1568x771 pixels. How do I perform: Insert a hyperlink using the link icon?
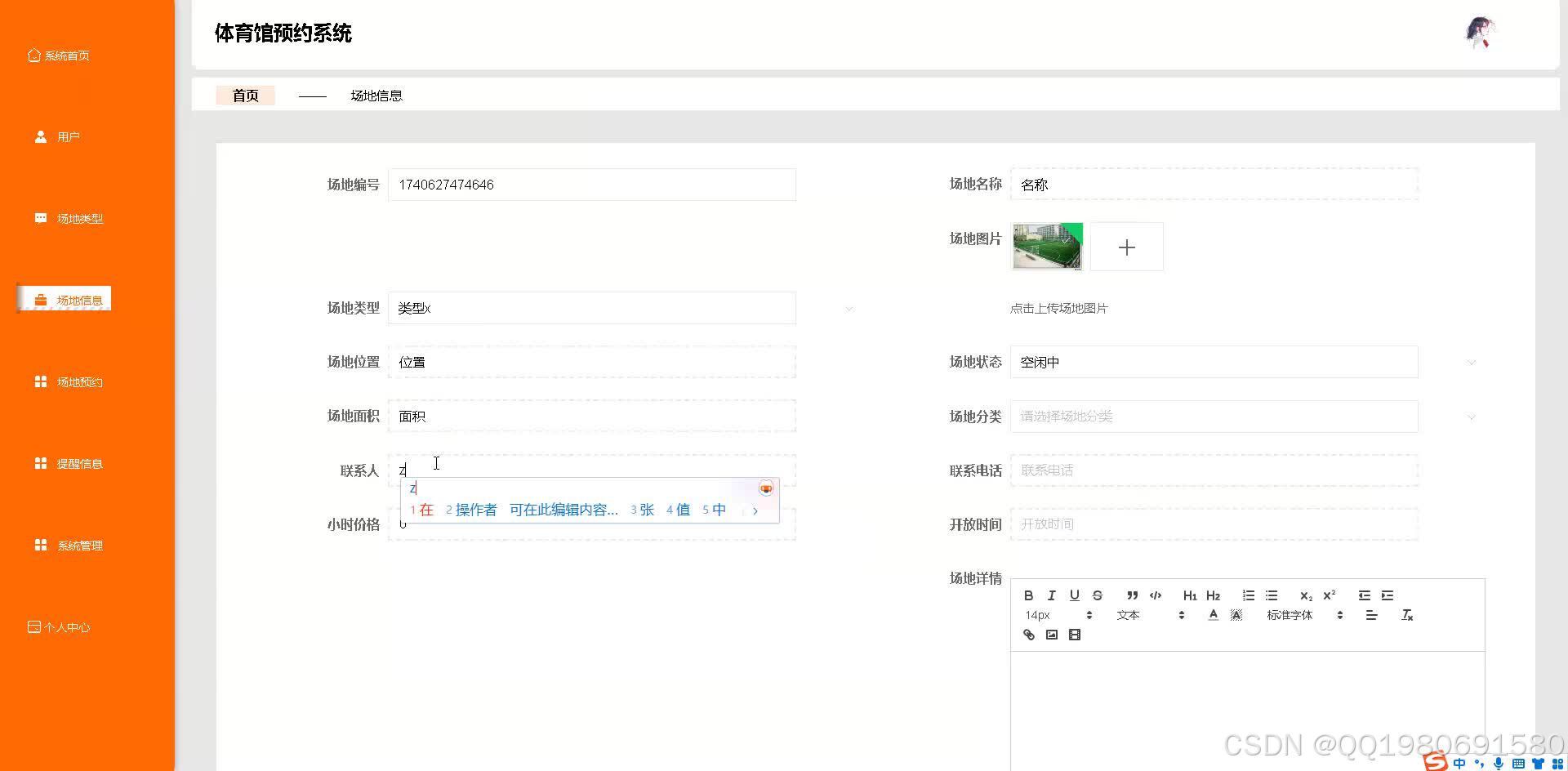[x=1029, y=635]
